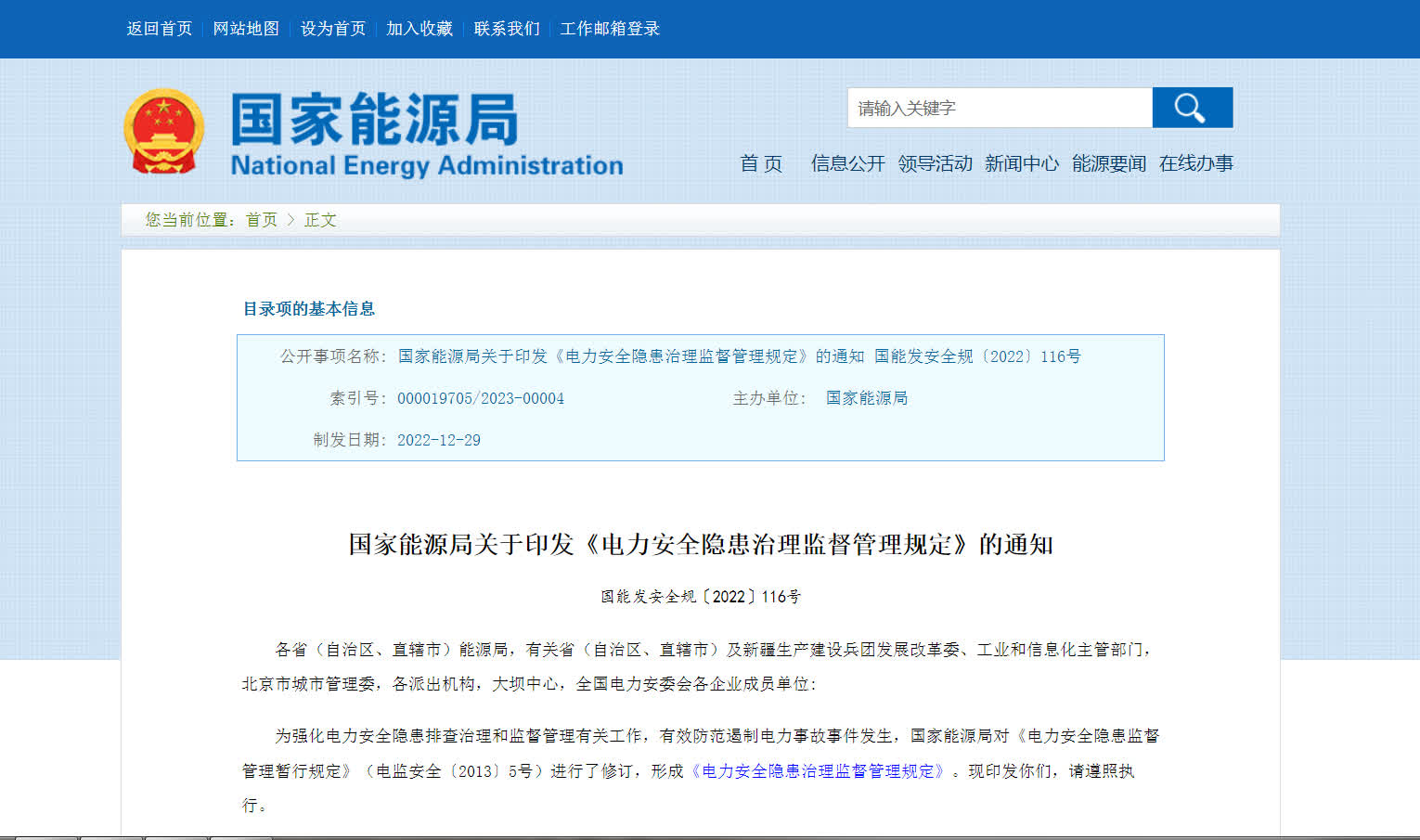Open 领导活动 navigation item

[x=936, y=163]
